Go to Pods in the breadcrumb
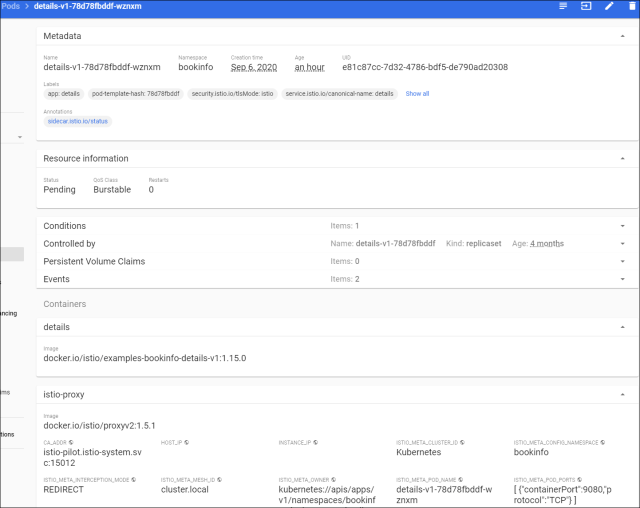Screen dimensions: 640x508 tap(10, 7)
